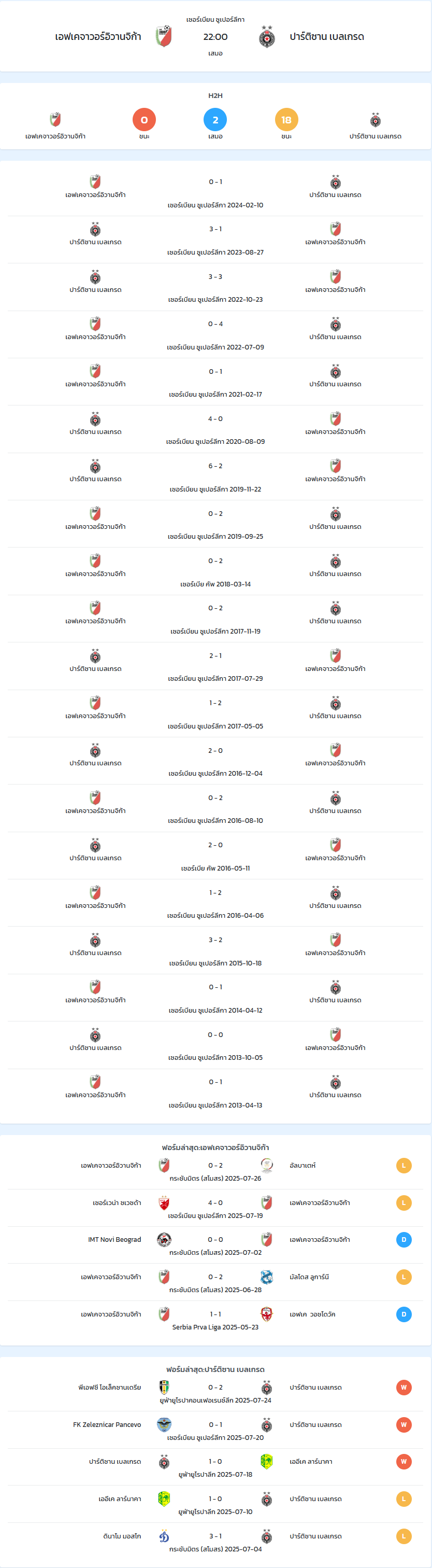The width and height of the screenshot is (432, 1568).
Task: Click the Red Star Belgrade crest in recent form
Action: click(164, 1203)
